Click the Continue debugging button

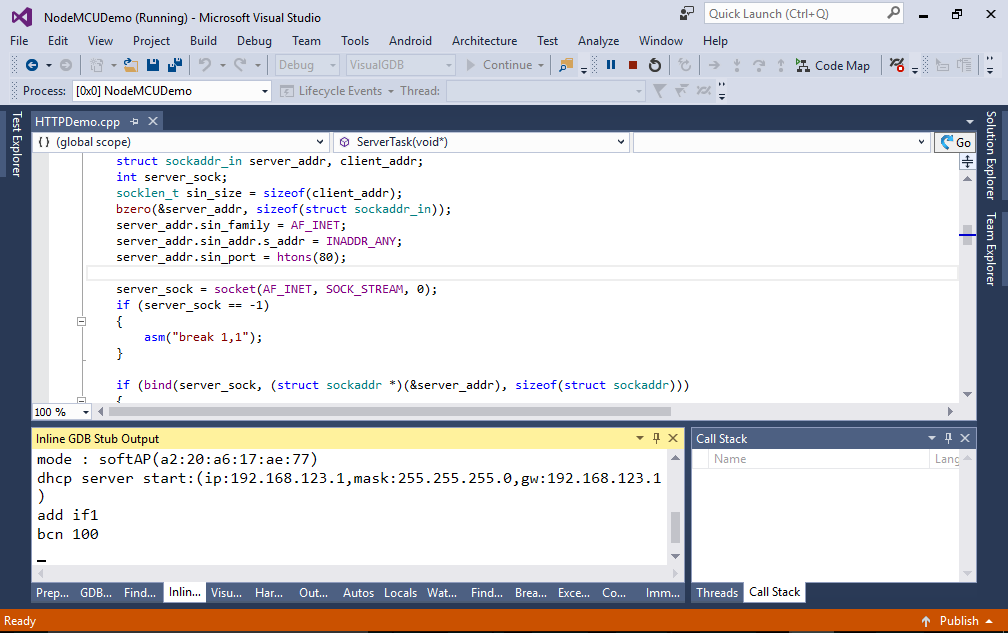click(x=500, y=65)
